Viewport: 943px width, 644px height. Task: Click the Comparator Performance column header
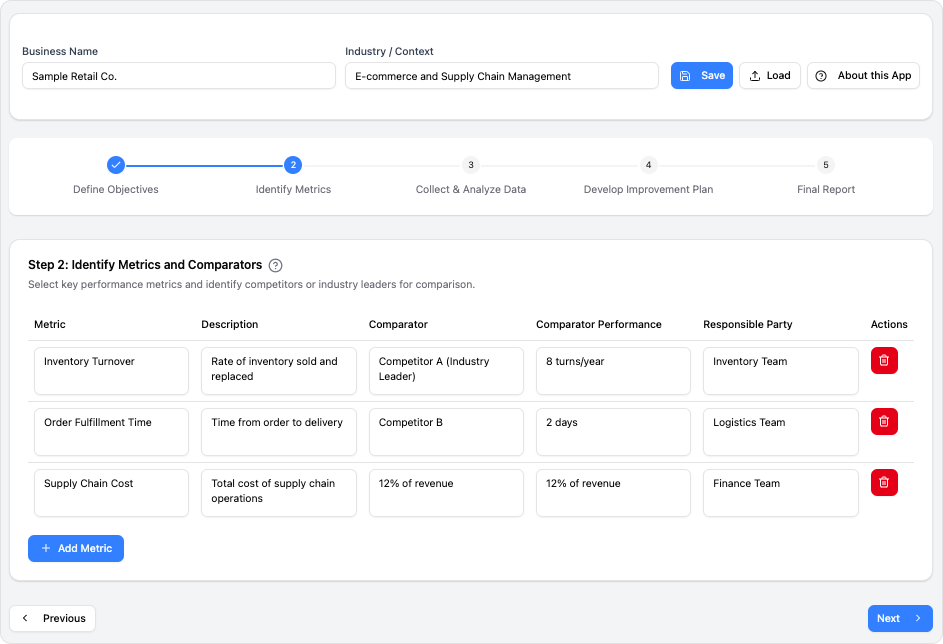(598, 325)
